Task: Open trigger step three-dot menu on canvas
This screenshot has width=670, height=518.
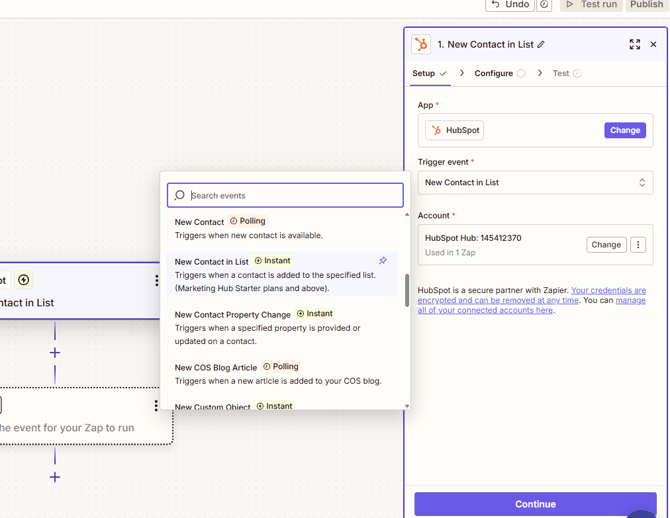Action: pyautogui.click(x=157, y=280)
